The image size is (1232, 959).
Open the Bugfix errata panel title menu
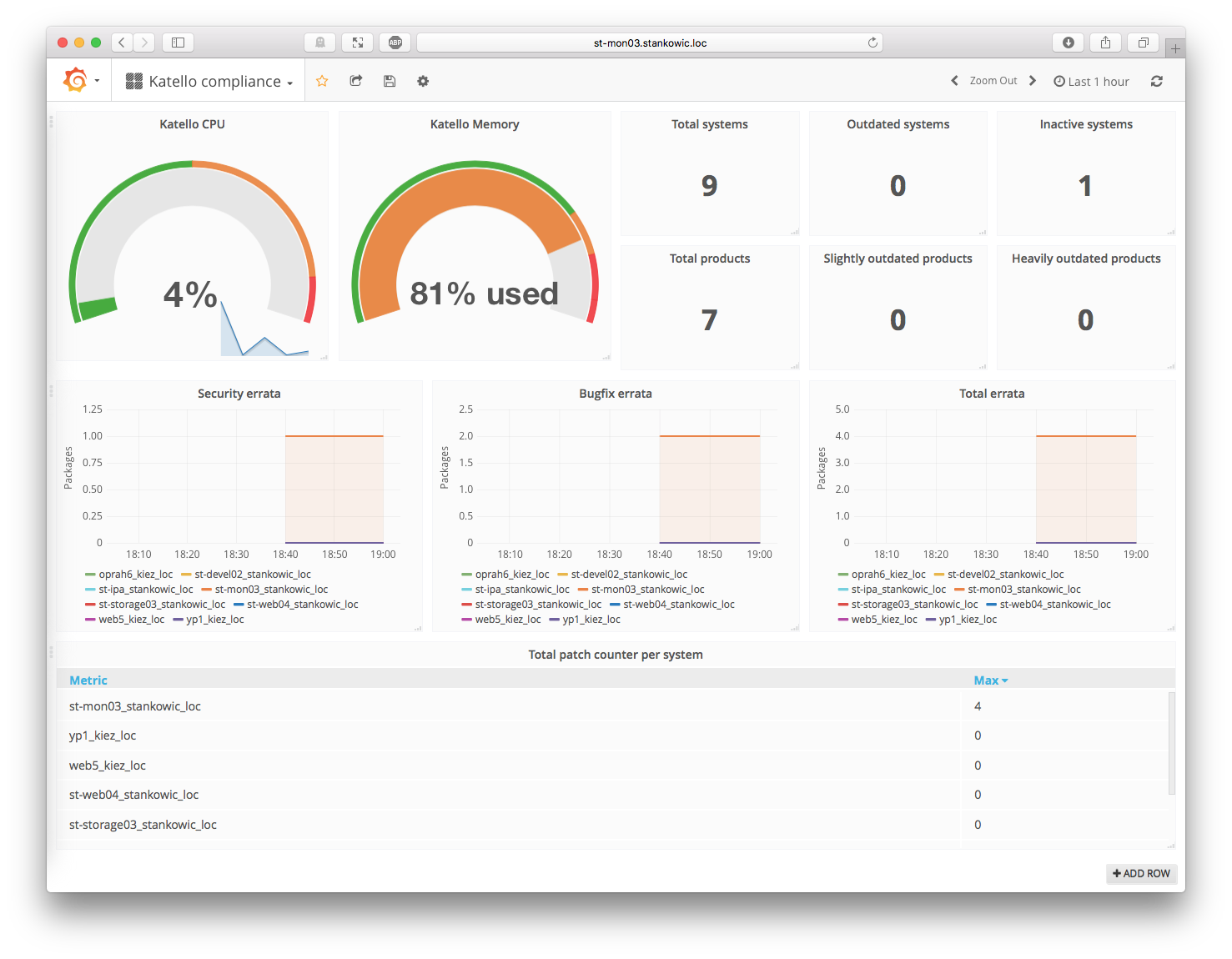pyautogui.click(x=616, y=394)
